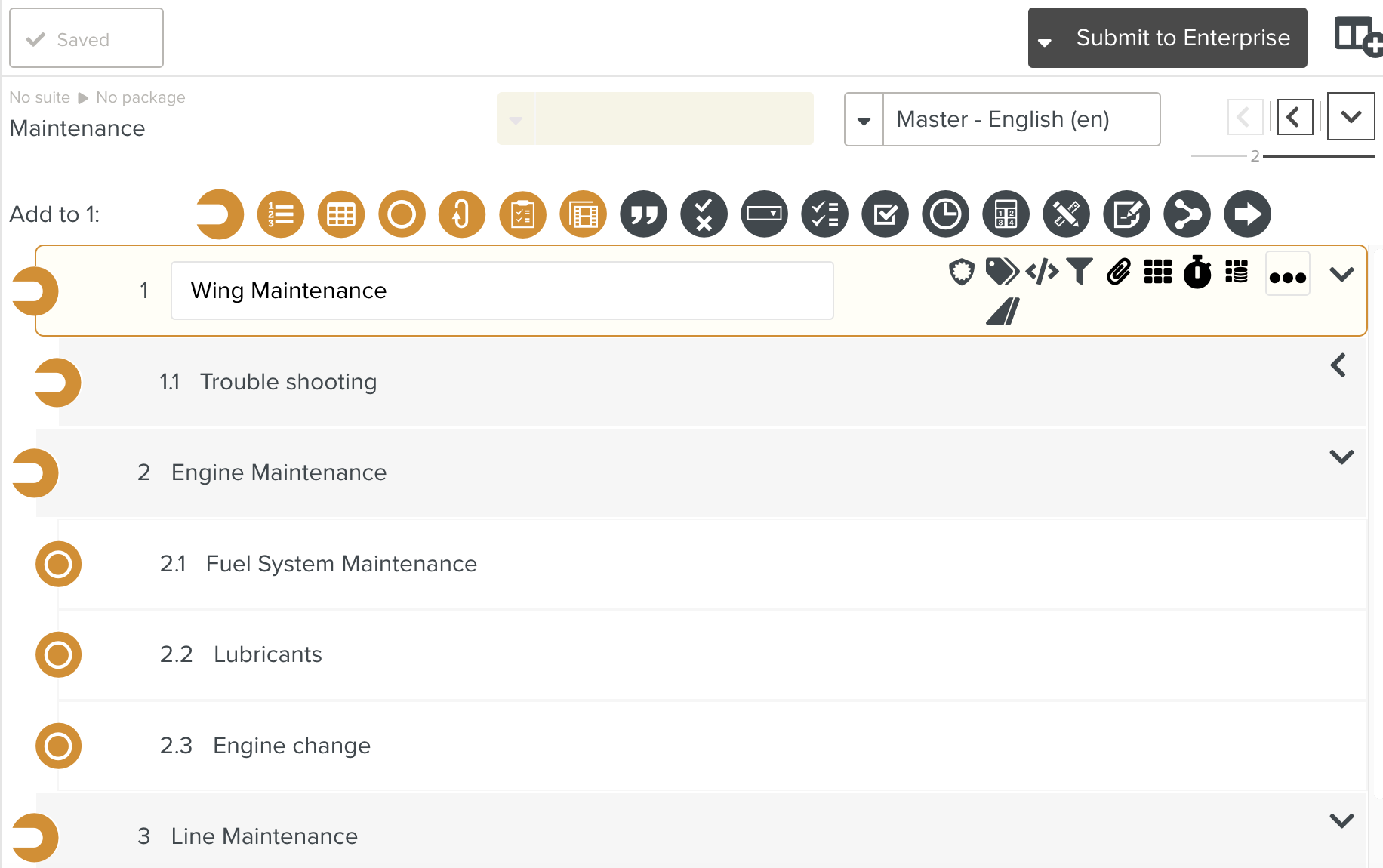Add a quotation marks element

point(643,214)
